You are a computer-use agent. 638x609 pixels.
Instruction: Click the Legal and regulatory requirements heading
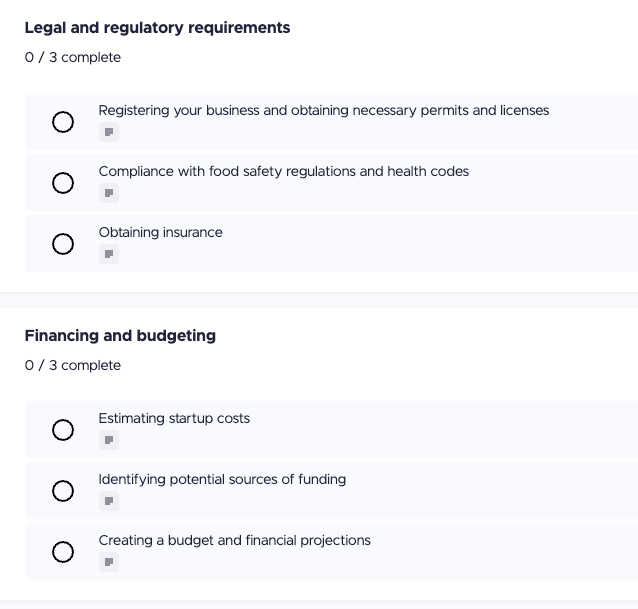click(157, 28)
